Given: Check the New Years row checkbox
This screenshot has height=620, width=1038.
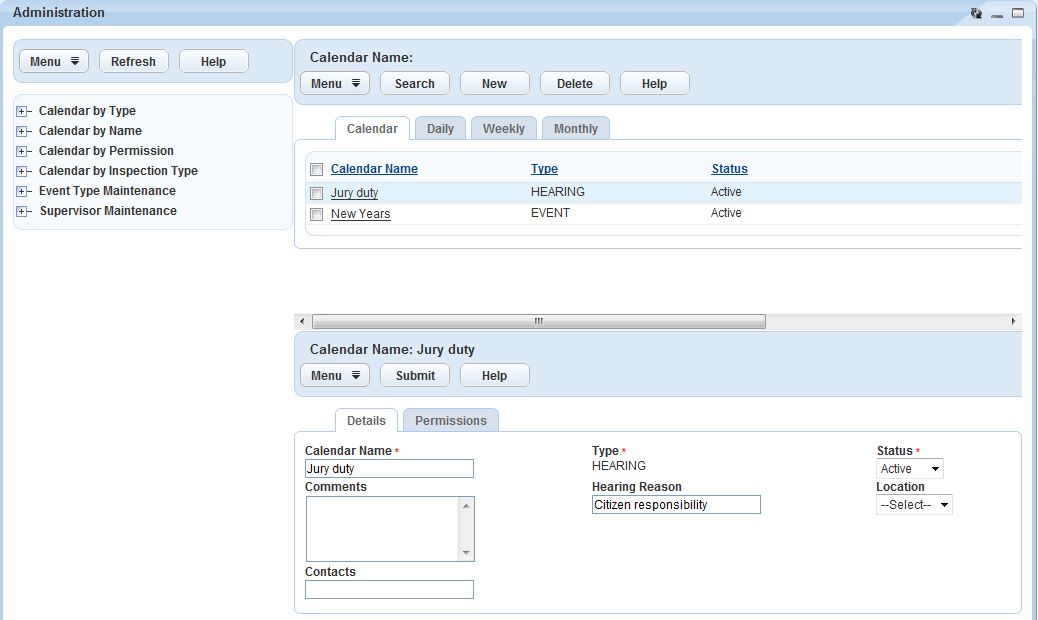Looking at the screenshot, I should 316,214.
